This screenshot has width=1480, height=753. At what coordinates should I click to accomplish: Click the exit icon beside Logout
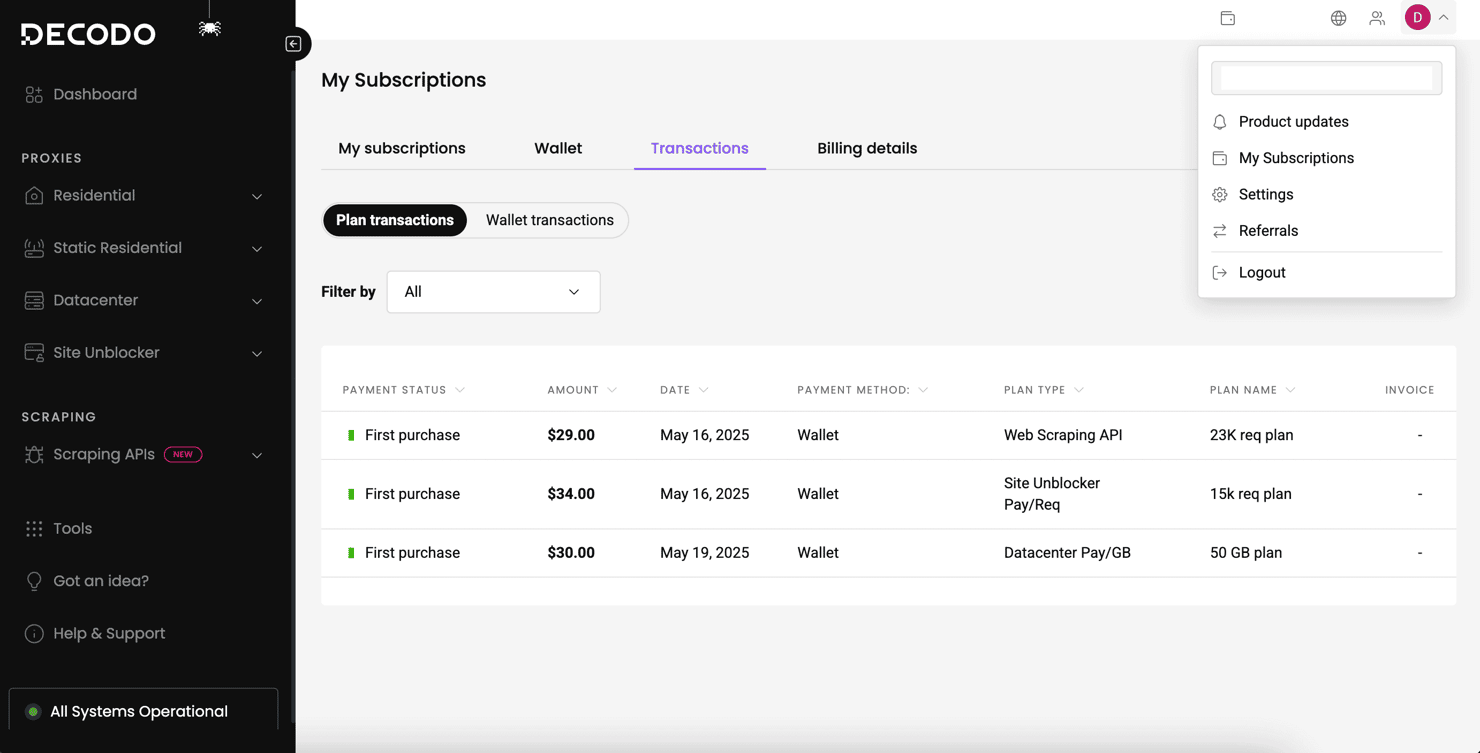pyautogui.click(x=1219, y=272)
